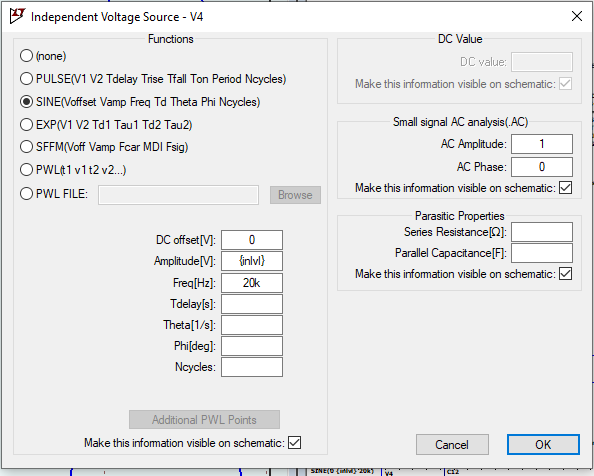This screenshot has width=594, height=476.
Task: Edit the AC Phase field
Action: point(542,167)
